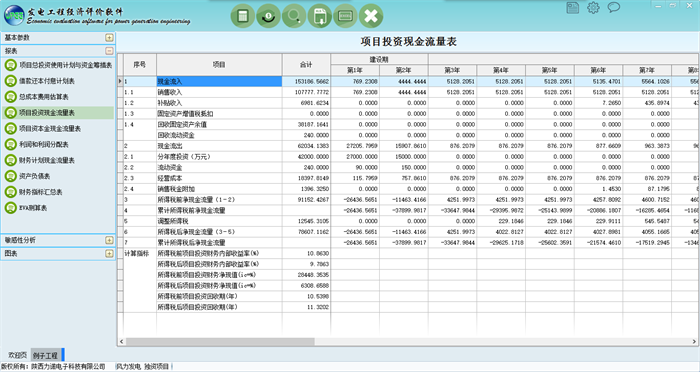
Task: Open the 总成本费用估算表 report
Action: [44, 97]
